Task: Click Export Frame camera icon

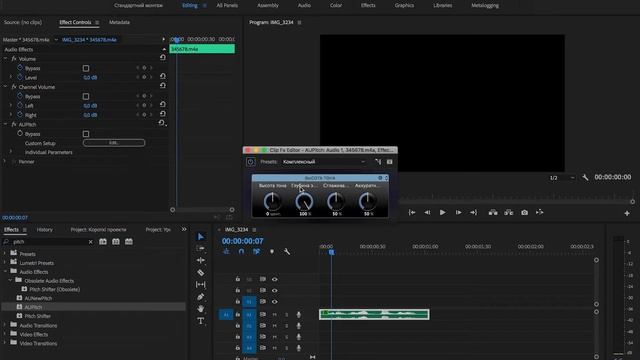Action: pos(524,213)
